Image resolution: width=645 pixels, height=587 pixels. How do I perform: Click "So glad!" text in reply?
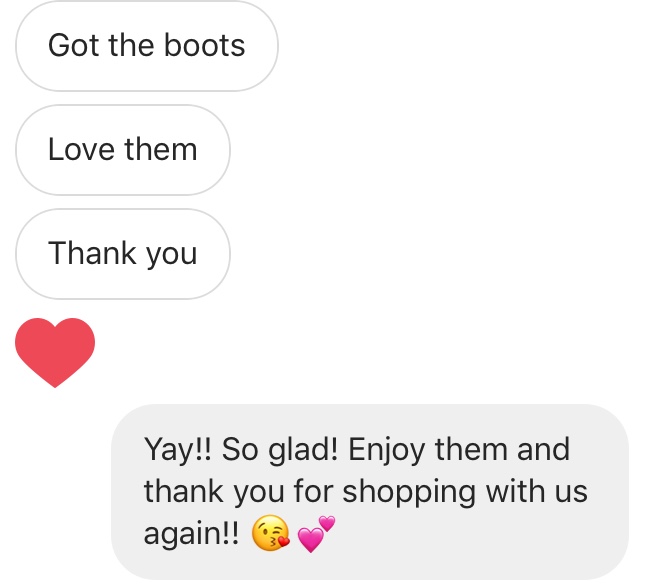[x=280, y=450]
